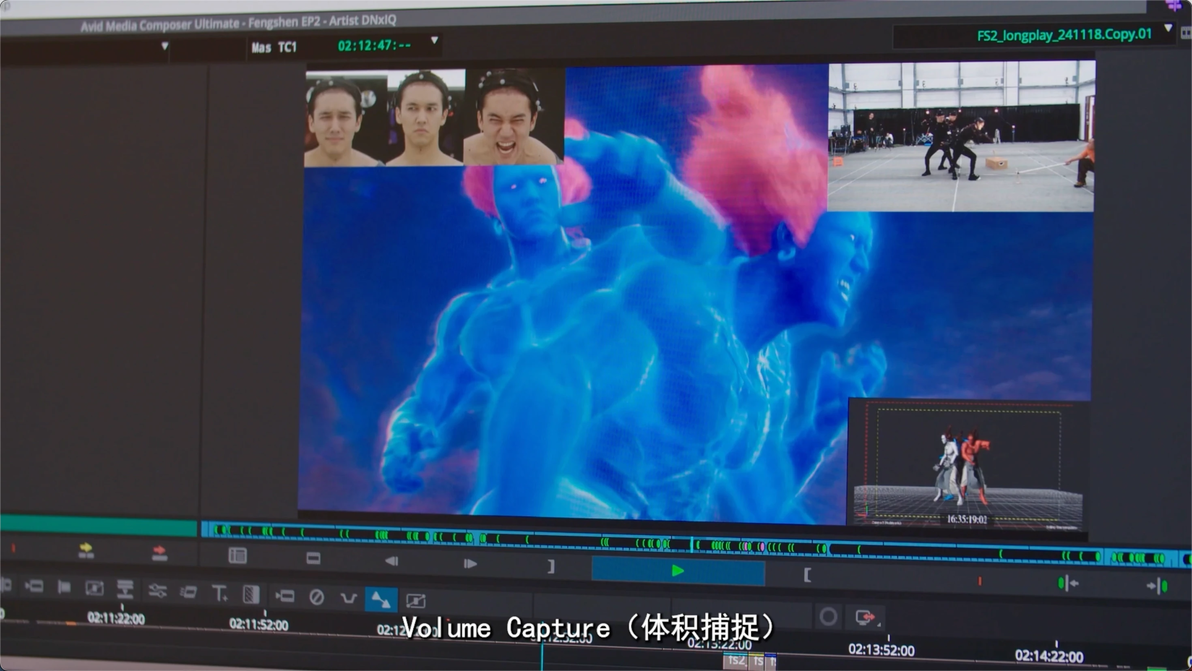This screenshot has height=671, width=1192.
Task: Click the Fade Effect dip-curve icon
Action: tap(349, 599)
